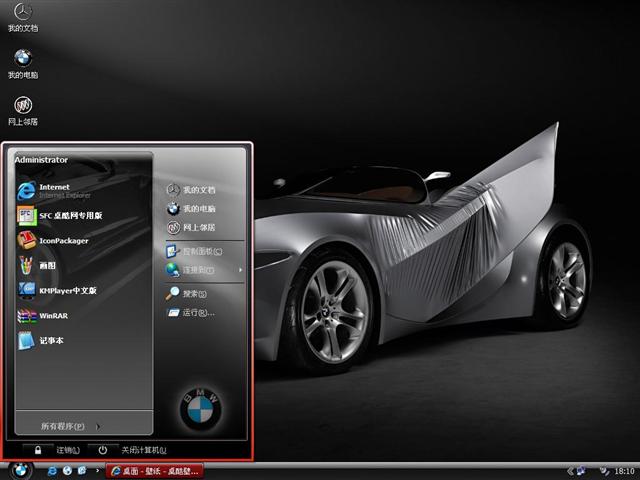Screen dimensions: 640x480
Task: Click the BMW logo Start button
Action: 21,469
